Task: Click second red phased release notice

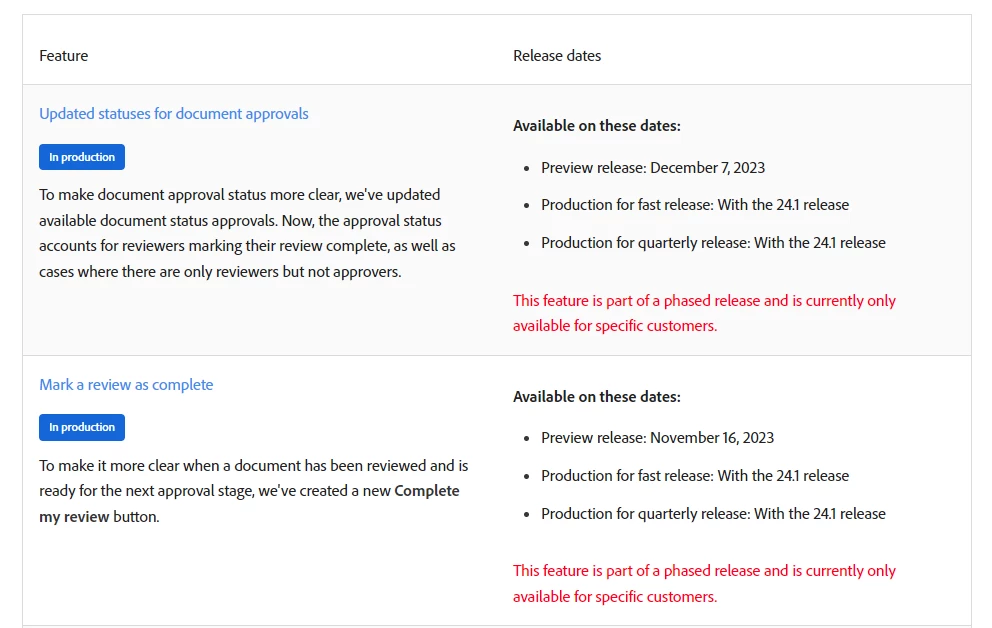Action: [x=704, y=584]
